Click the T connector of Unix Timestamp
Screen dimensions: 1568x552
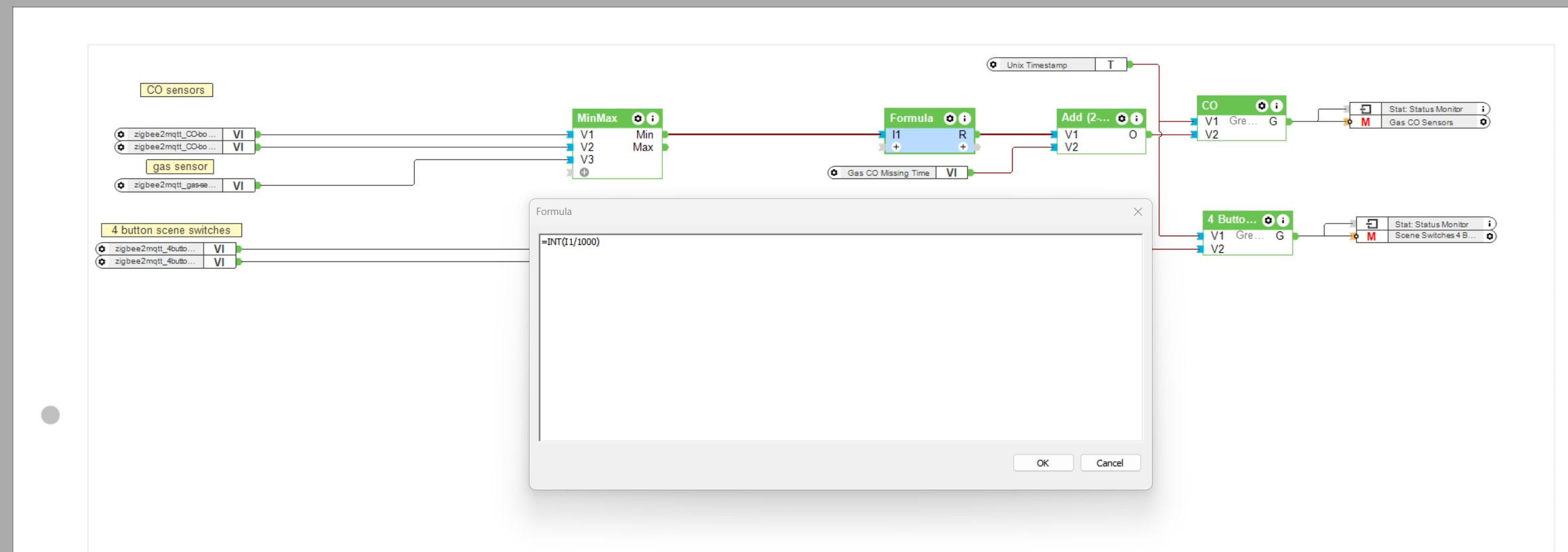click(x=1110, y=65)
